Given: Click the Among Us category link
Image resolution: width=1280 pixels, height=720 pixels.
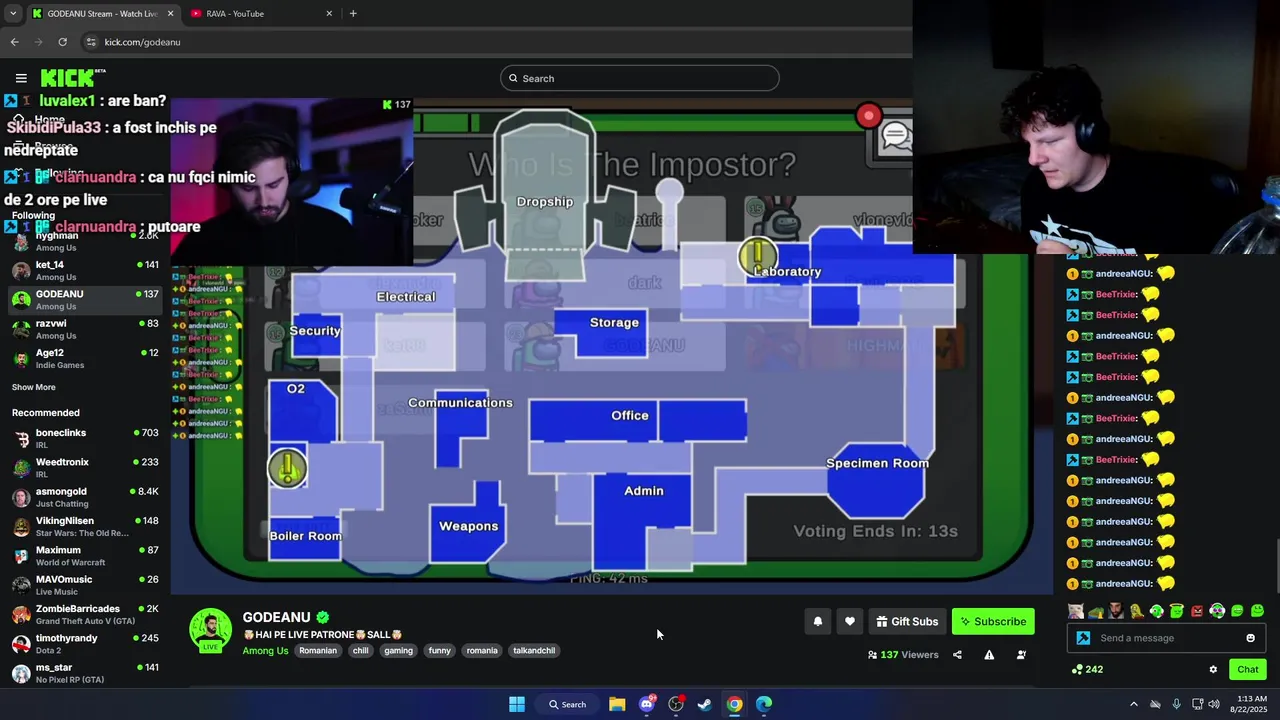Looking at the screenshot, I should (265, 650).
